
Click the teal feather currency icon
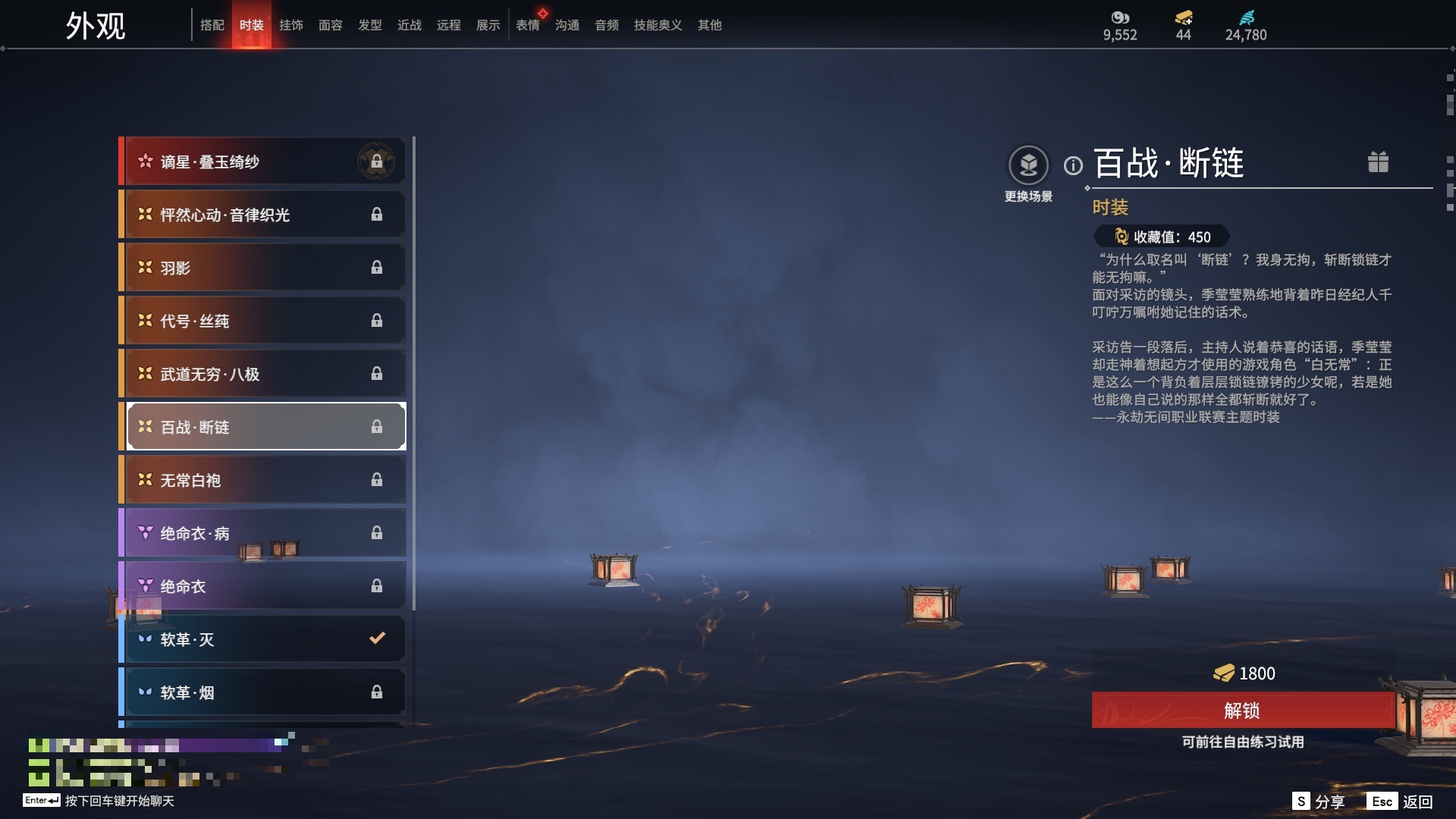(x=1247, y=17)
